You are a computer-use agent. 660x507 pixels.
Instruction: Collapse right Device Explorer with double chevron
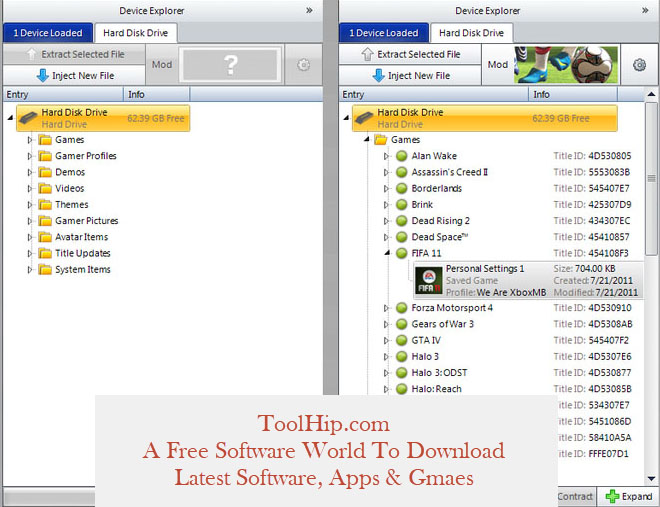pyautogui.click(x=645, y=11)
